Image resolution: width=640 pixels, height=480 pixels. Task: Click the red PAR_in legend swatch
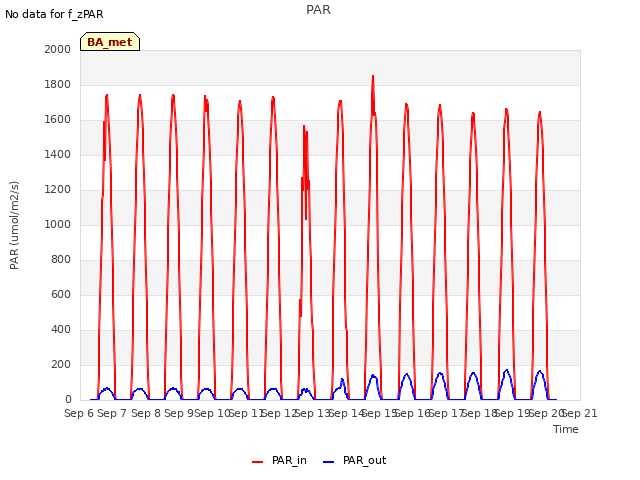(x=258, y=462)
